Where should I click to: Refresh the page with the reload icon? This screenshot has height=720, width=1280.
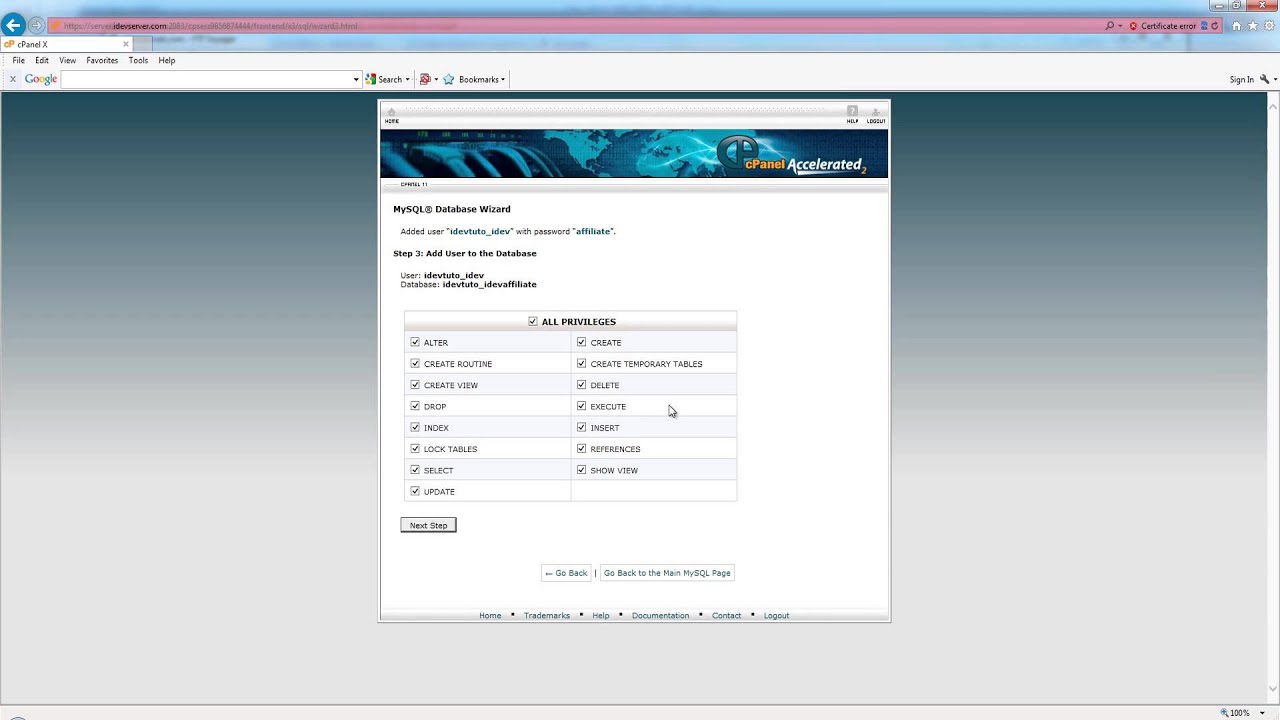click(x=1215, y=26)
